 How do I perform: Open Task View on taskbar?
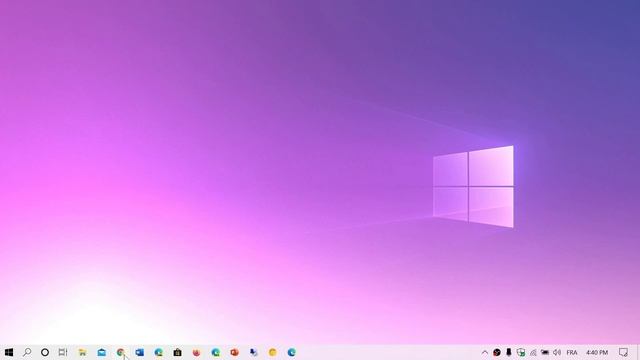[x=63, y=352]
